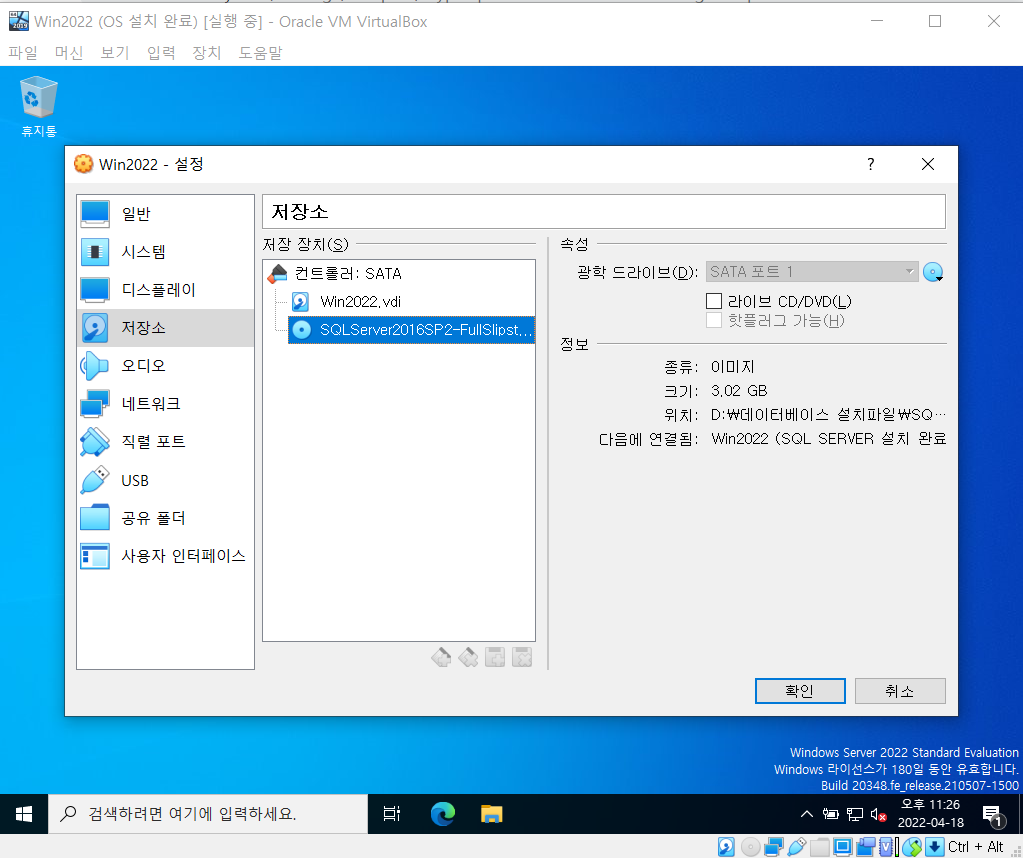Open the 공유 폴더 (Shared Folders) settings page
Image resolution: width=1023 pixels, height=858 pixels.
[164, 518]
